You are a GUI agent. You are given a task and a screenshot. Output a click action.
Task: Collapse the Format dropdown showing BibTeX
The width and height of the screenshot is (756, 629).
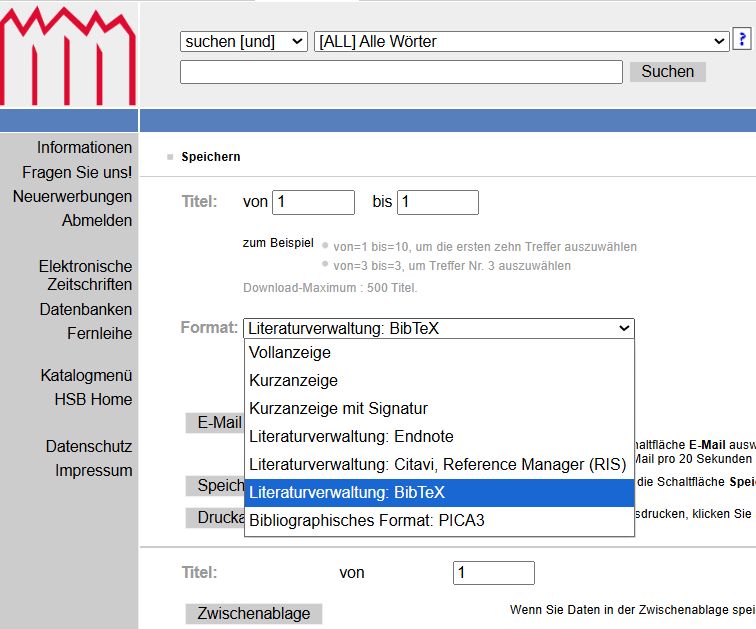coord(438,328)
